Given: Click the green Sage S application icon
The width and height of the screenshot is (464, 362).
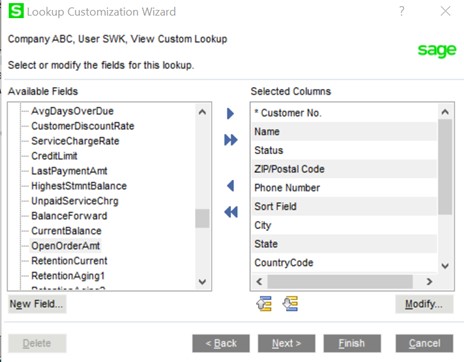Looking at the screenshot, I should click(x=16, y=11).
